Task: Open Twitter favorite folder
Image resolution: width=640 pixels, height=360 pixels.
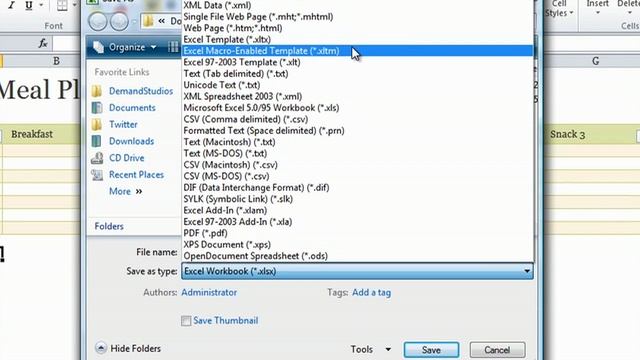Action: coord(123,124)
